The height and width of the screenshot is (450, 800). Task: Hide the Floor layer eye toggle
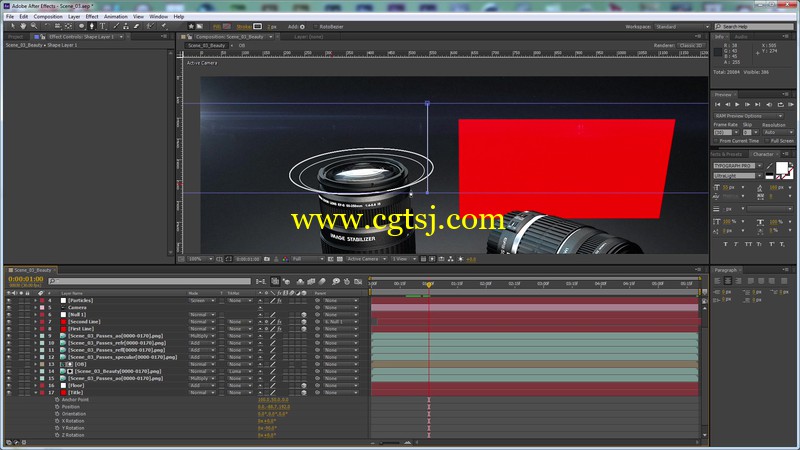click(9, 386)
